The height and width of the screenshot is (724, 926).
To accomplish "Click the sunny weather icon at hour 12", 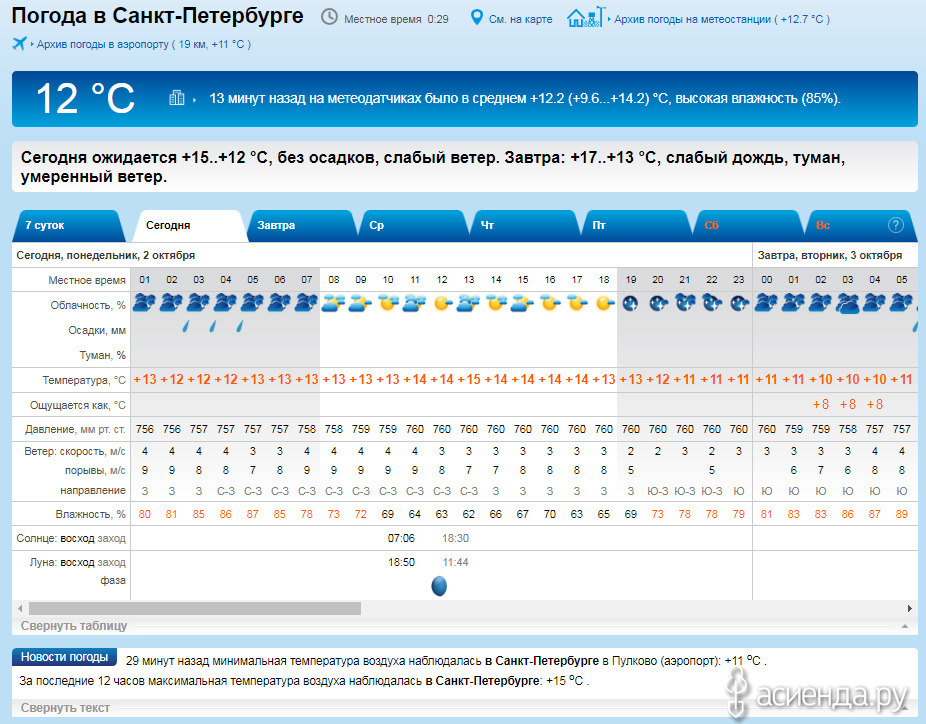I will (x=442, y=302).
